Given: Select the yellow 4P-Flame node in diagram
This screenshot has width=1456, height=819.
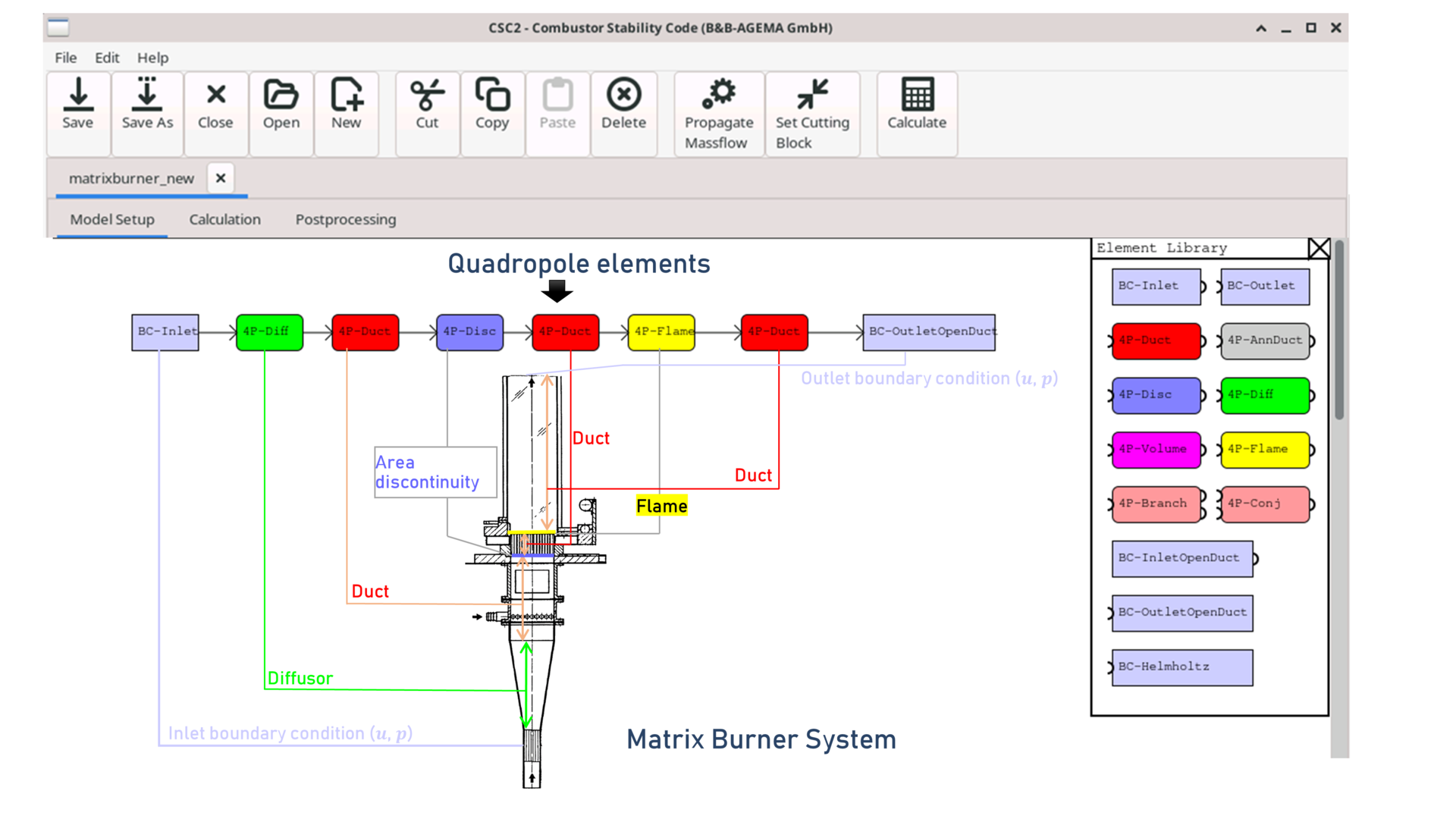Looking at the screenshot, I should [x=661, y=332].
